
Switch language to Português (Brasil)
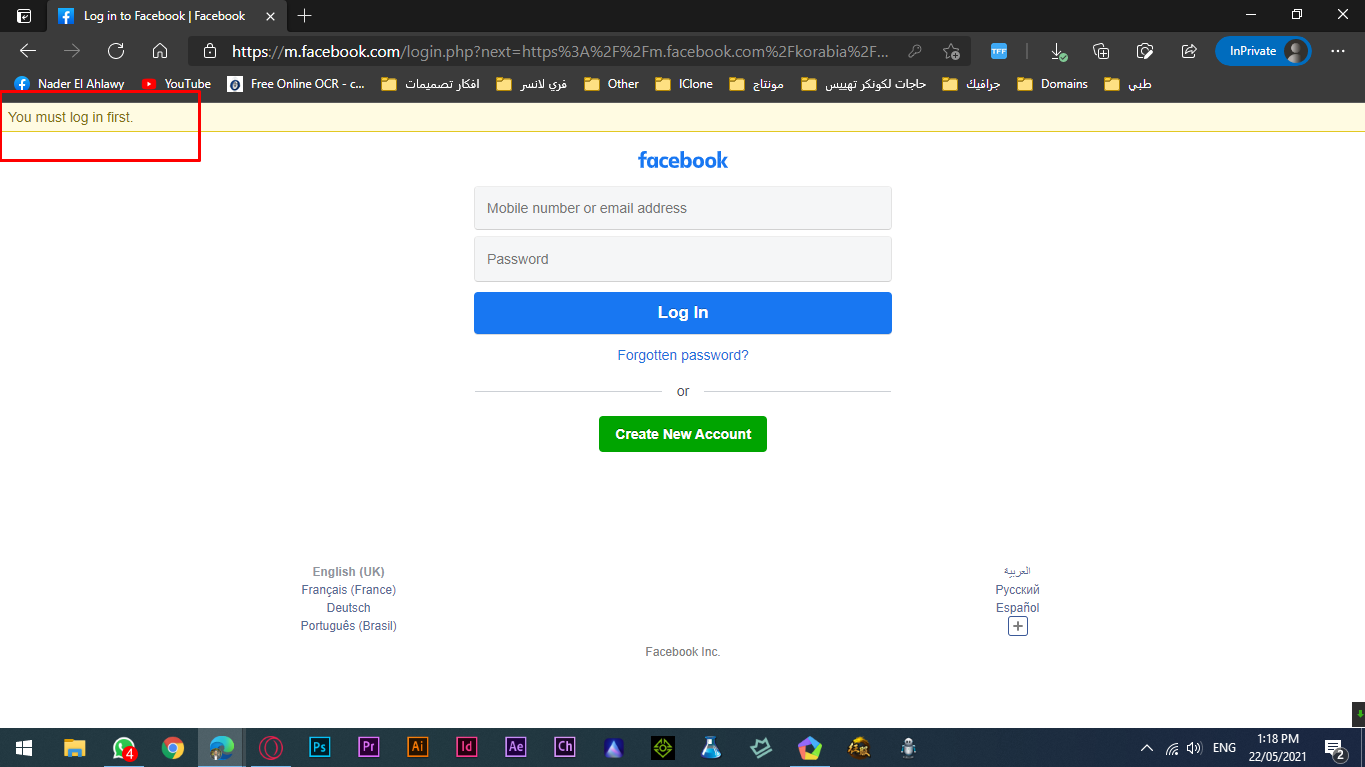tap(349, 626)
